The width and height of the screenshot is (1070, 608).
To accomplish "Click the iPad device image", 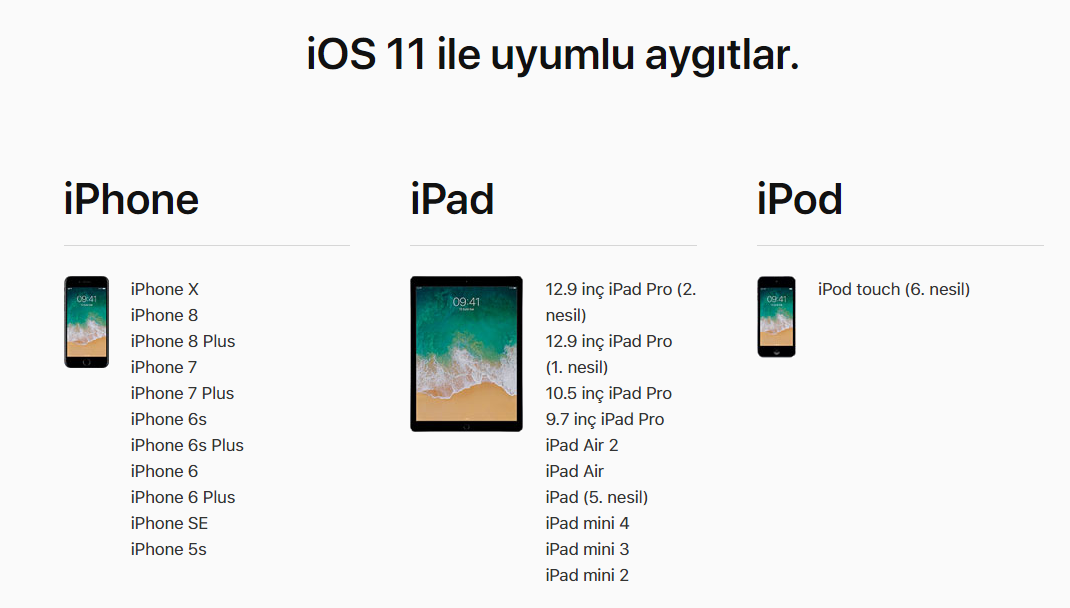I will pos(467,353).
